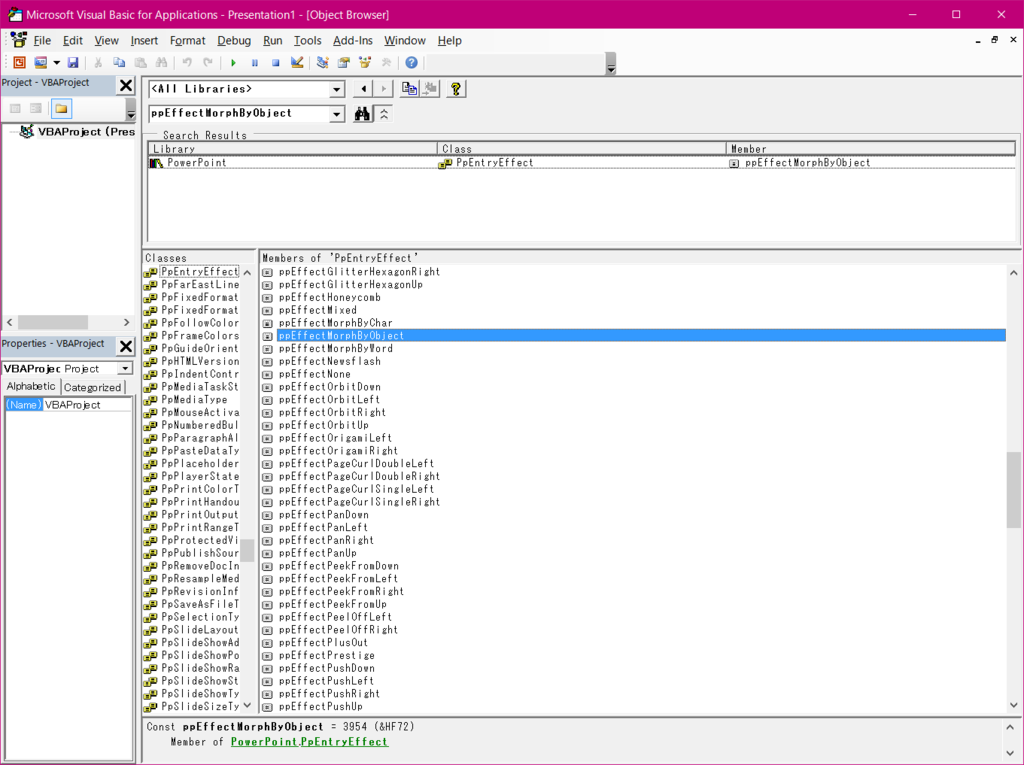Click the Cut scissors icon
Image resolution: width=1024 pixels, height=765 pixels.
point(98,63)
